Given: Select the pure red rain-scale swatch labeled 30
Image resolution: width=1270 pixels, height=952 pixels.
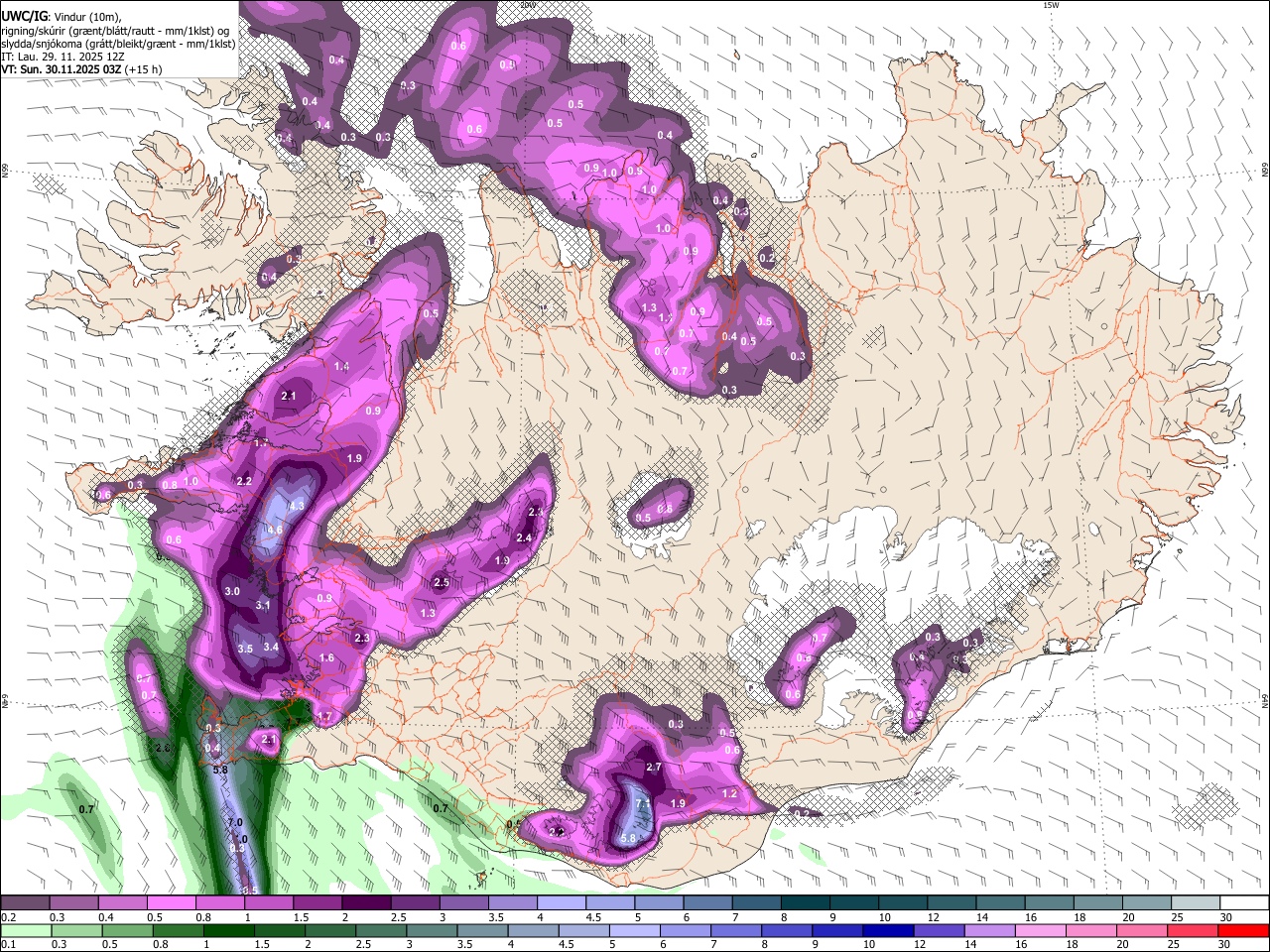Looking at the screenshot, I should 1244,930.
